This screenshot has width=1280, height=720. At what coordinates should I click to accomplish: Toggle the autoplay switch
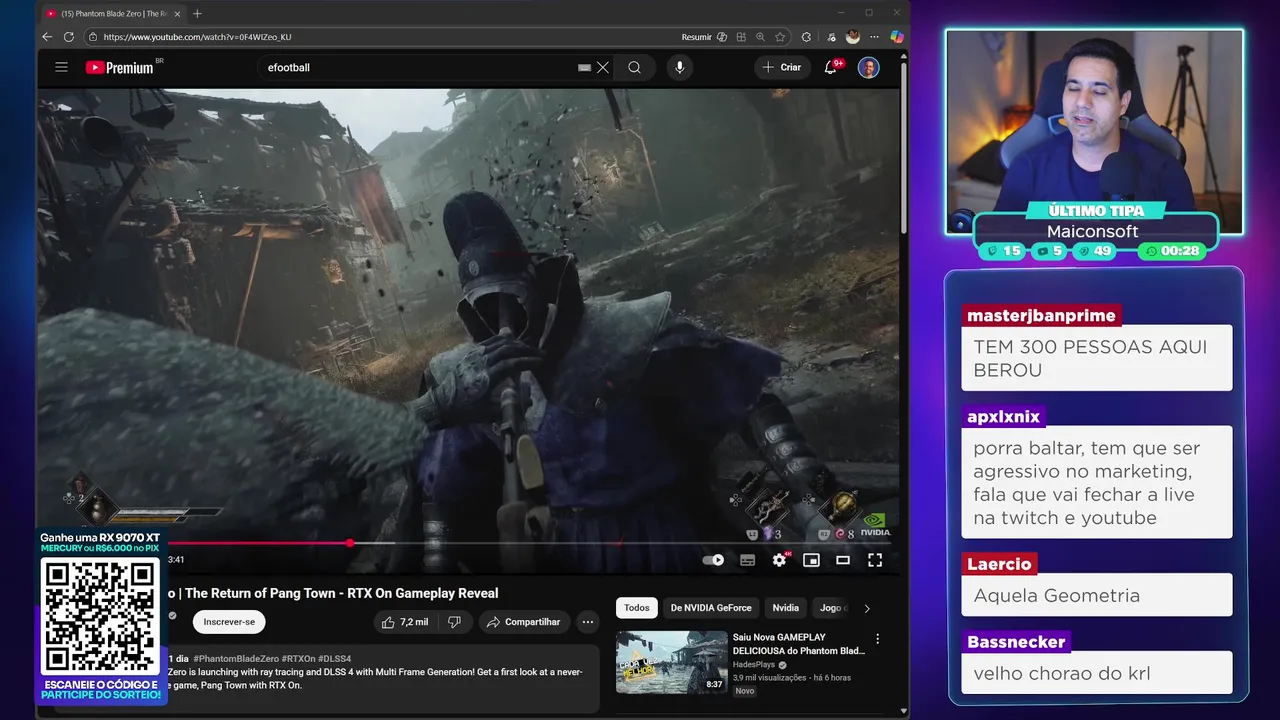[x=713, y=560]
